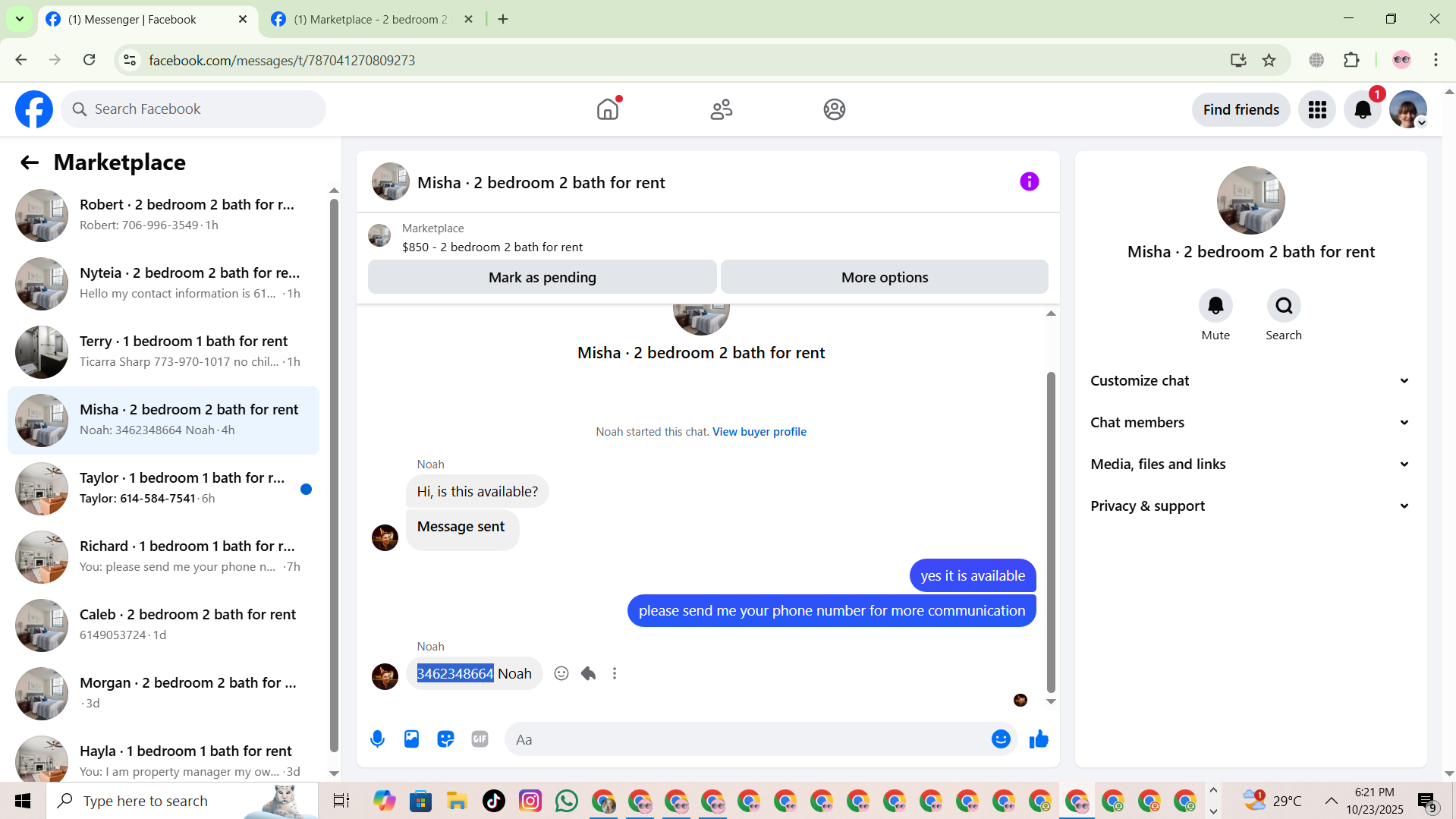
Task: Open Nyteia 2 bedroom chat
Action: pyautogui.click(x=163, y=283)
